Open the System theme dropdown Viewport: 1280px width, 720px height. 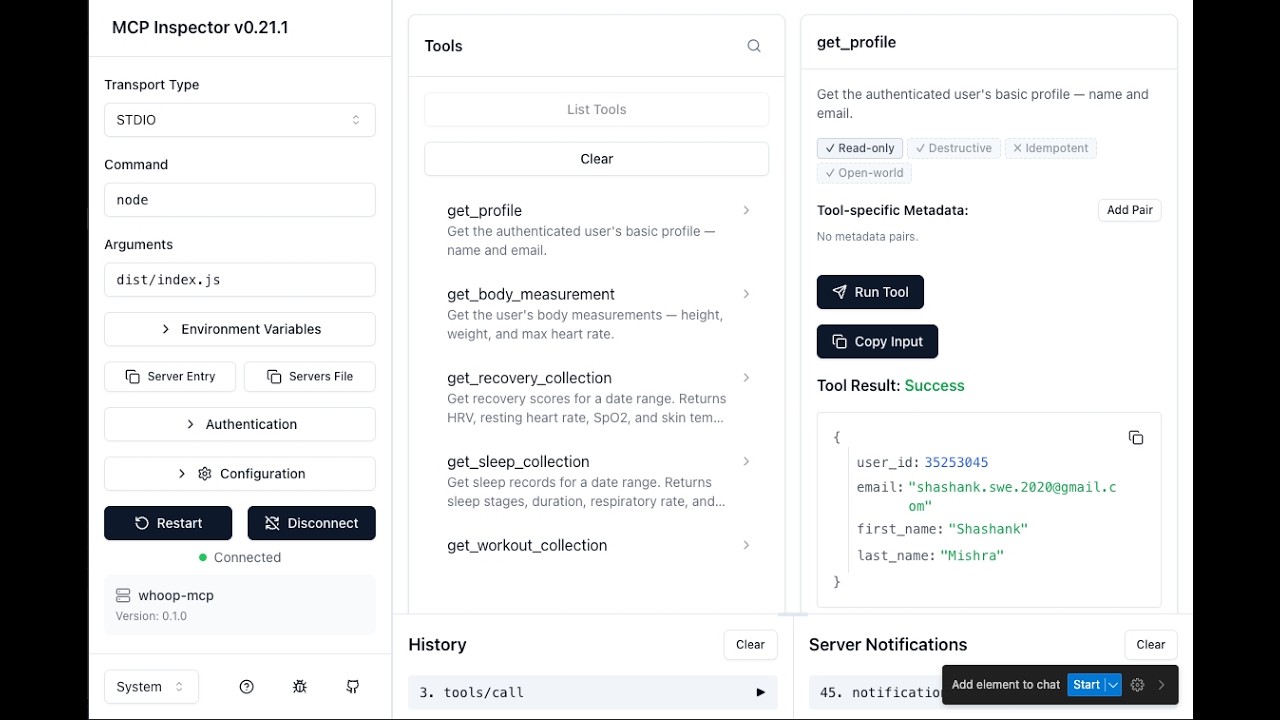pyautogui.click(x=151, y=687)
